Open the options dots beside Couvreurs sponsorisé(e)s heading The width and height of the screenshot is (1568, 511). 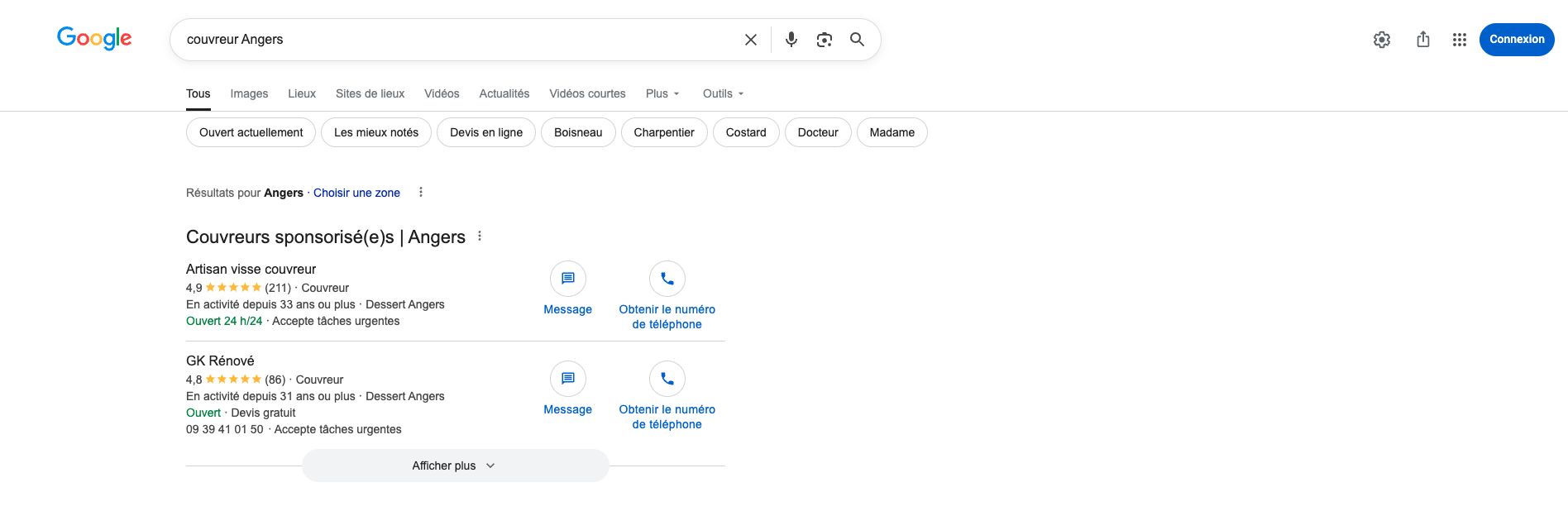[480, 236]
